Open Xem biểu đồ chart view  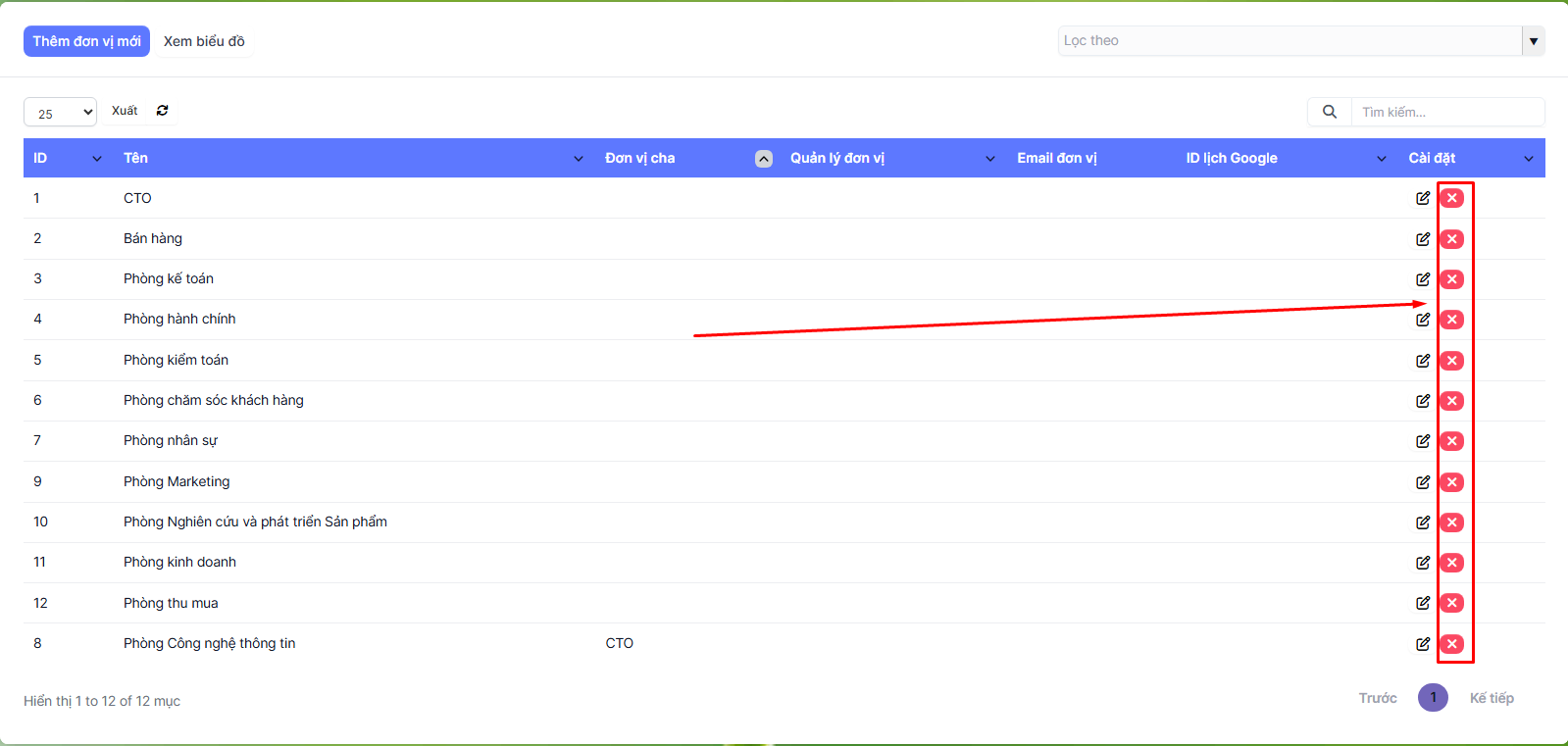(204, 41)
